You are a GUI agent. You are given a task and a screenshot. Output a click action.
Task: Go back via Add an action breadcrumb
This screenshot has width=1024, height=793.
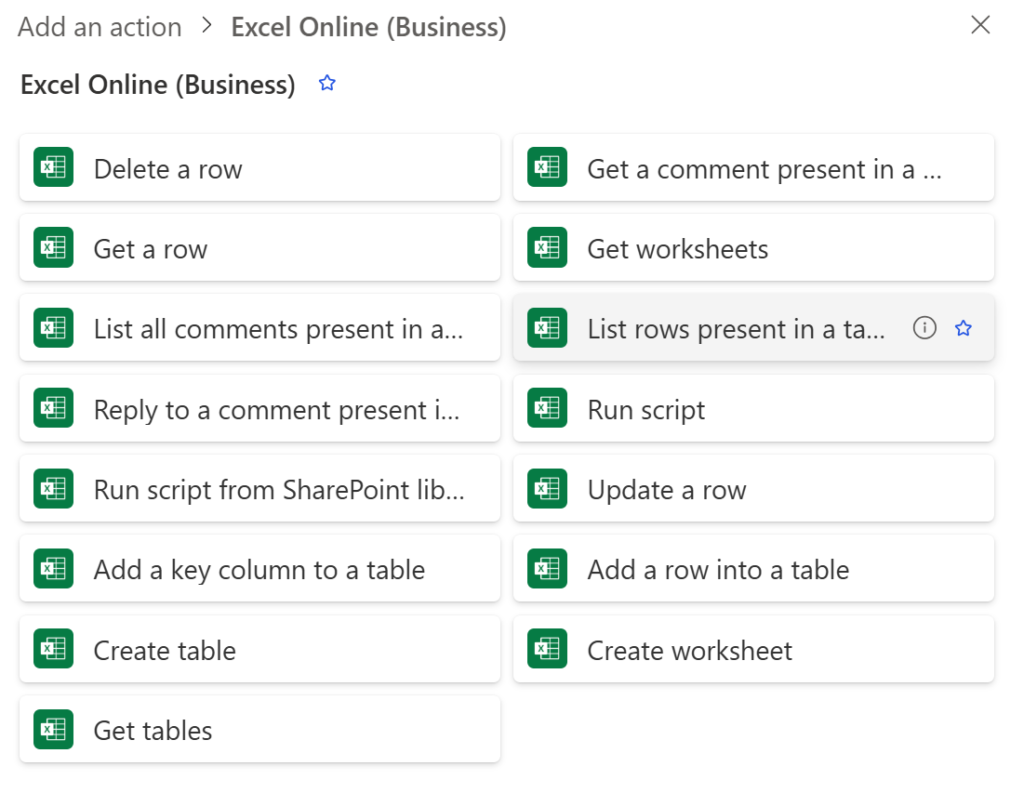coord(100,27)
